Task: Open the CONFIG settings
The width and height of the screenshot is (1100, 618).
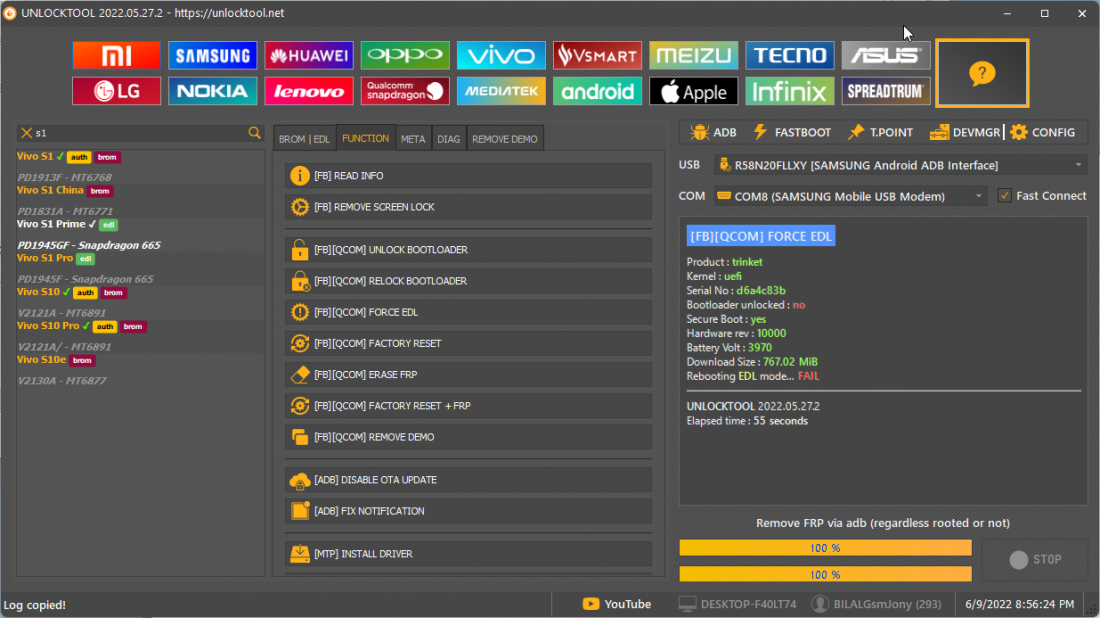Action: [x=1042, y=132]
